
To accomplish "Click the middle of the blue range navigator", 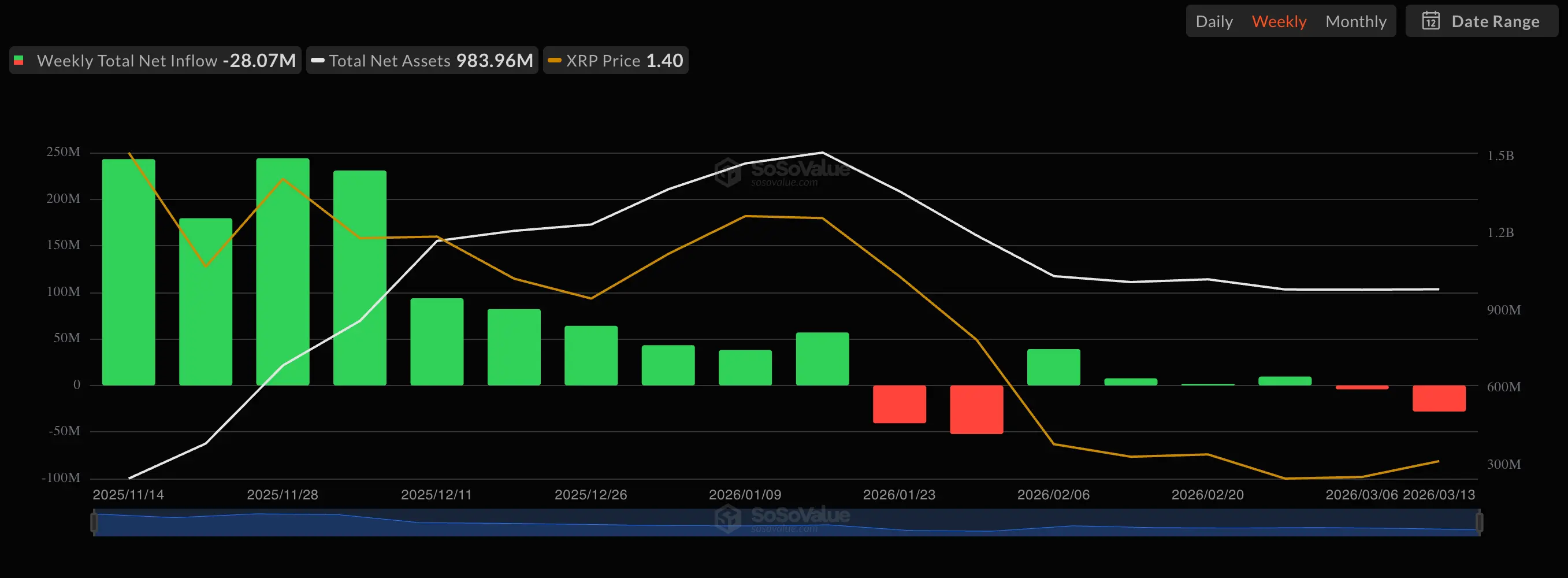I will point(786,524).
